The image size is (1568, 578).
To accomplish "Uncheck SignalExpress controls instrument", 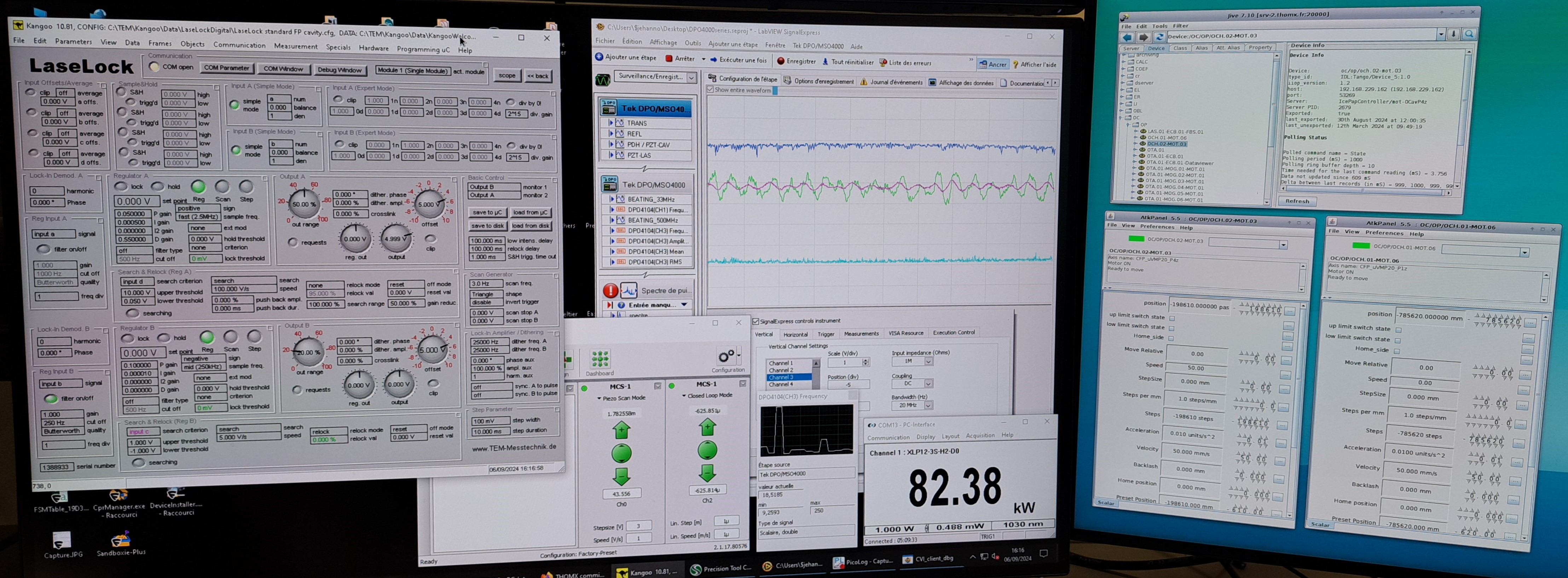I will [x=756, y=321].
